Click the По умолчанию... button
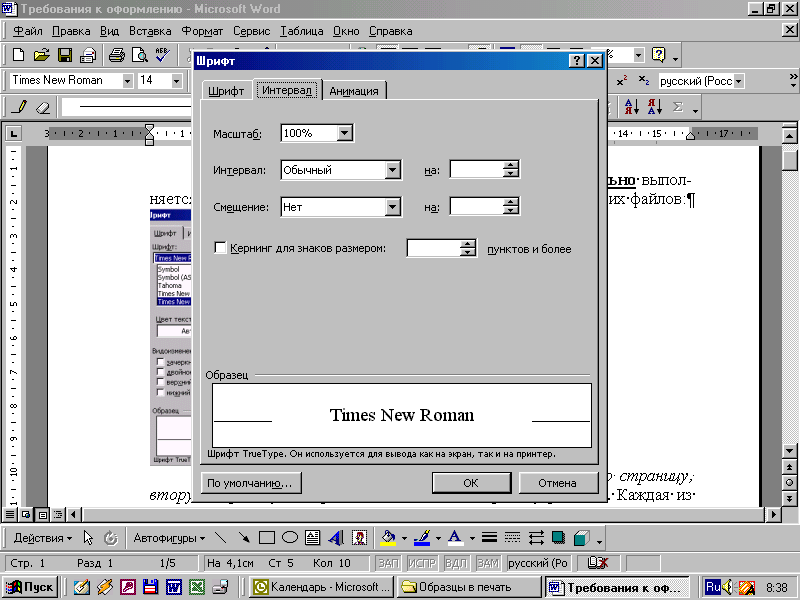Viewport: 800px width, 600px height. coord(251,483)
